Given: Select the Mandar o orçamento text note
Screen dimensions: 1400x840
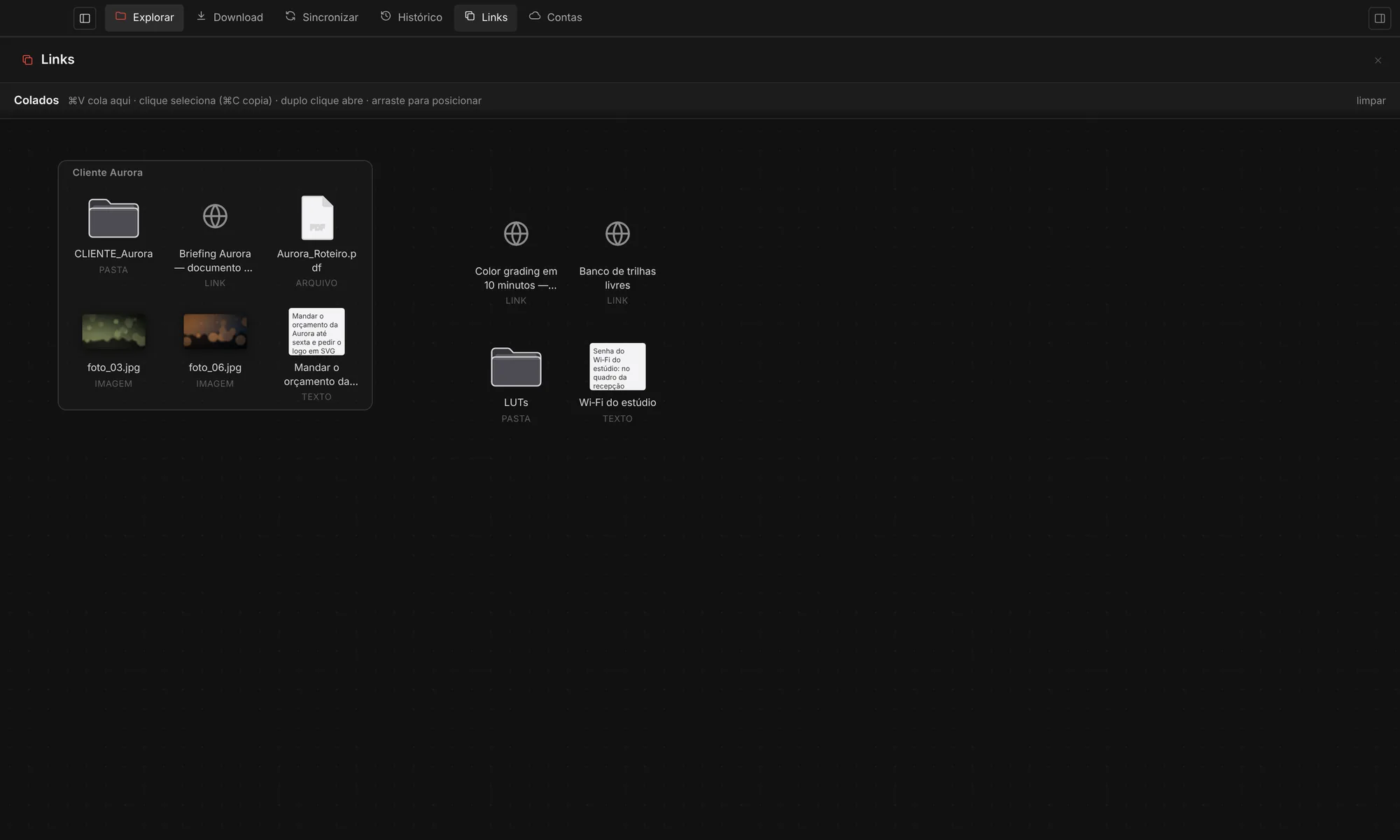Looking at the screenshot, I should click(x=316, y=332).
